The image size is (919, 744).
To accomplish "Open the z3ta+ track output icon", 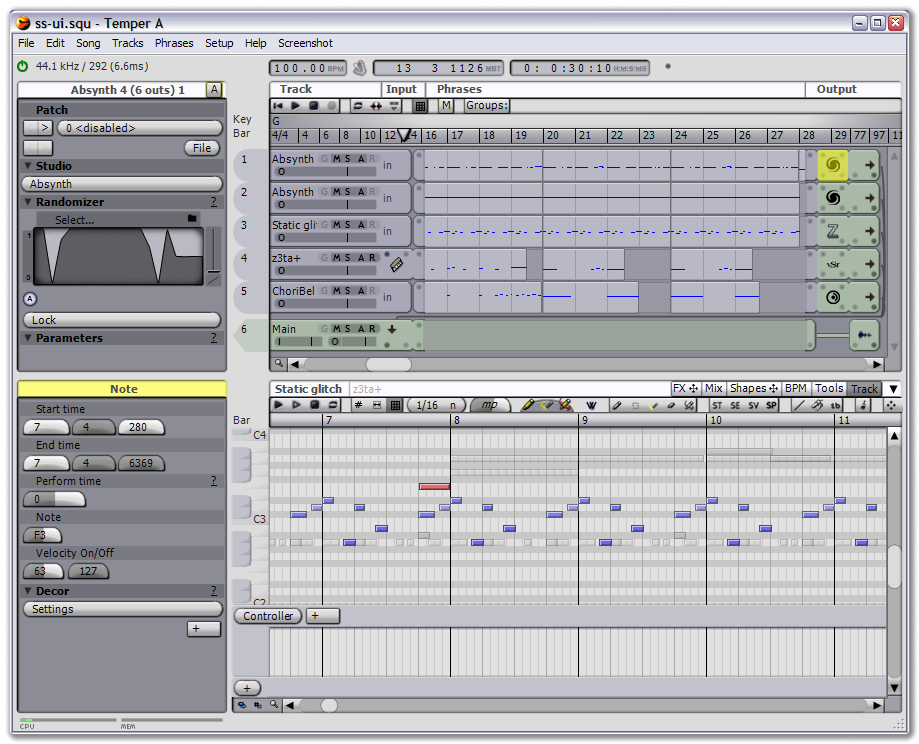I will point(832,264).
